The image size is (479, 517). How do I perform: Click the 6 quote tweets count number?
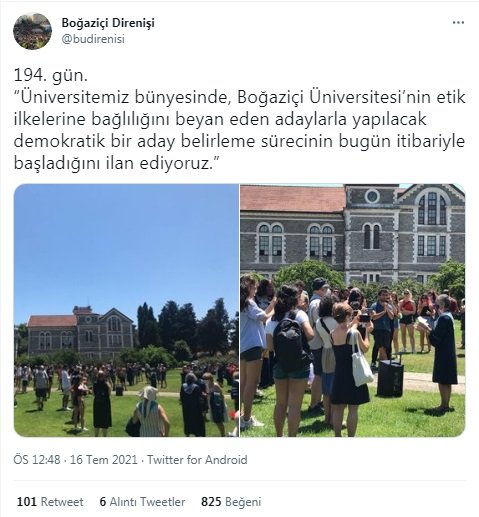point(103,502)
